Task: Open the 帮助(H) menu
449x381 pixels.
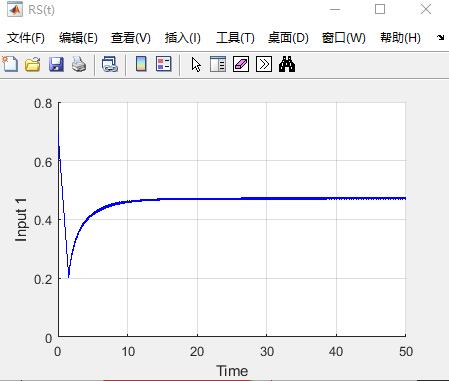Action: tap(400, 38)
